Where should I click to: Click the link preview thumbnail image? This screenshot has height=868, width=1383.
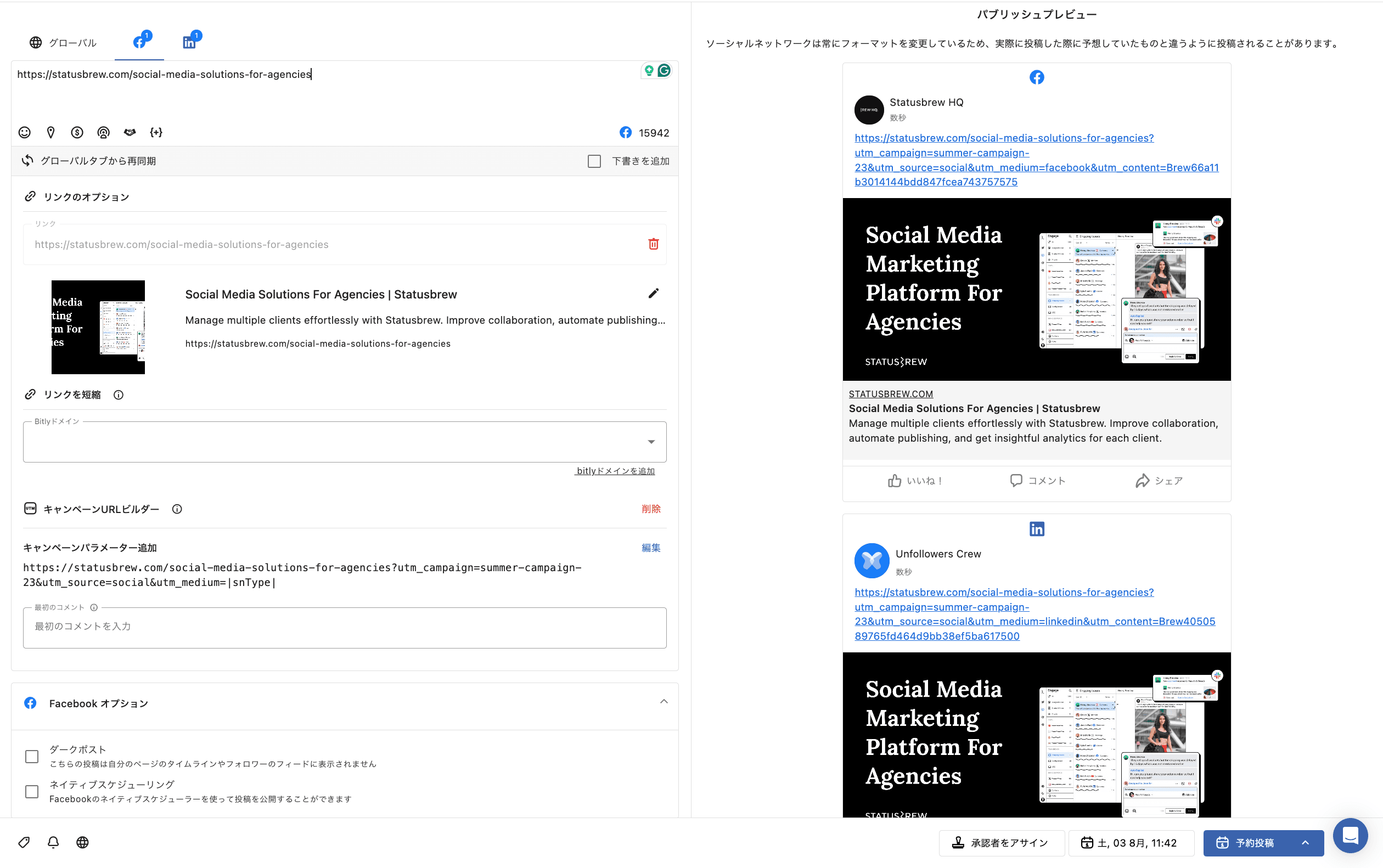click(98, 327)
